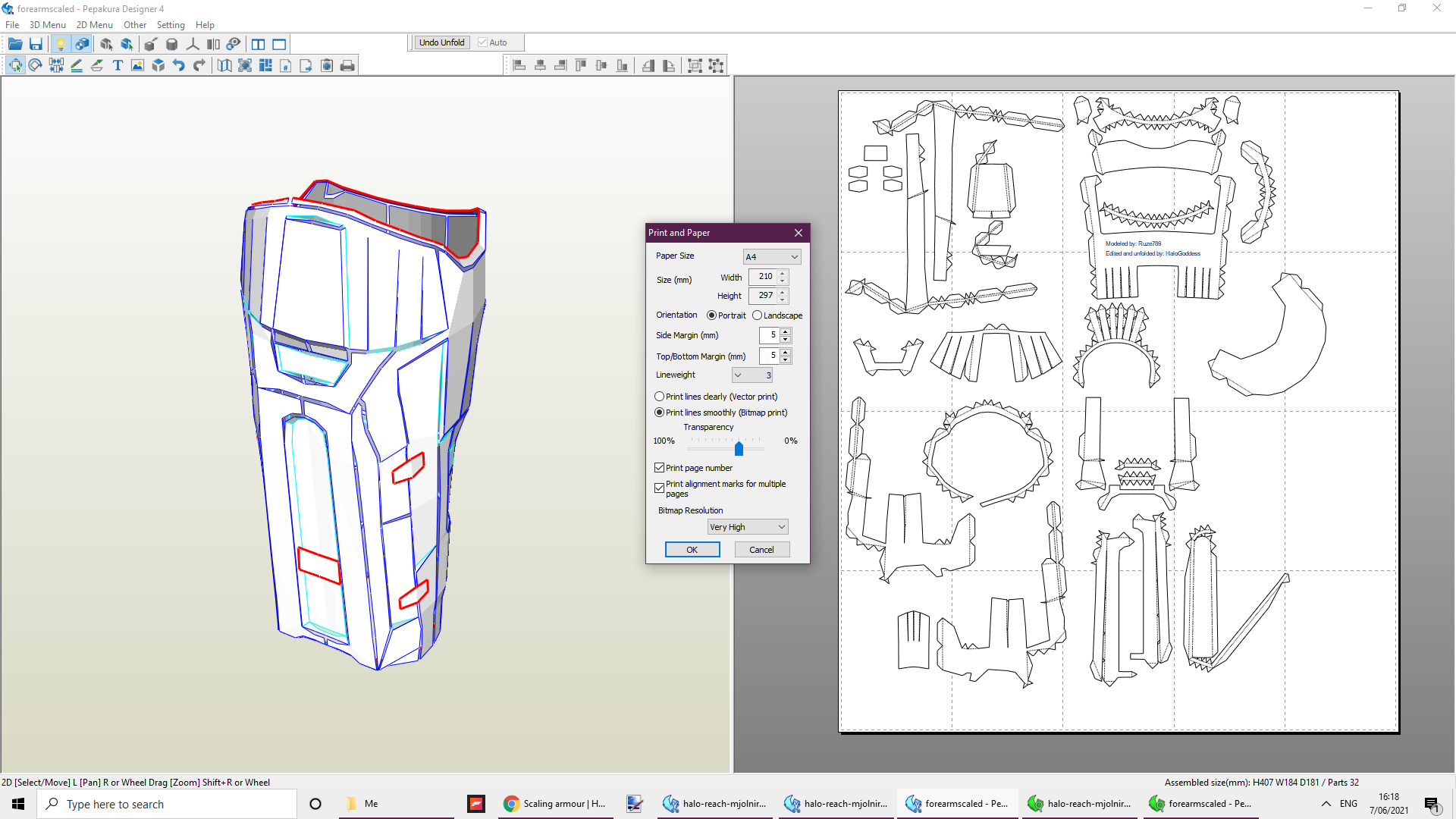Select the Select/Move tool icon
Image resolution: width=1456 pixels, height=819 pixels.
coord(15,65)
